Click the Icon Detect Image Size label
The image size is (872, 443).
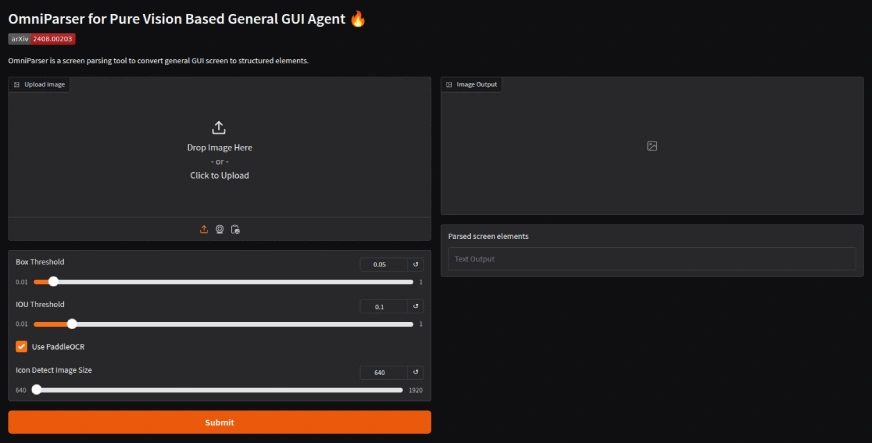click(54, 370)
